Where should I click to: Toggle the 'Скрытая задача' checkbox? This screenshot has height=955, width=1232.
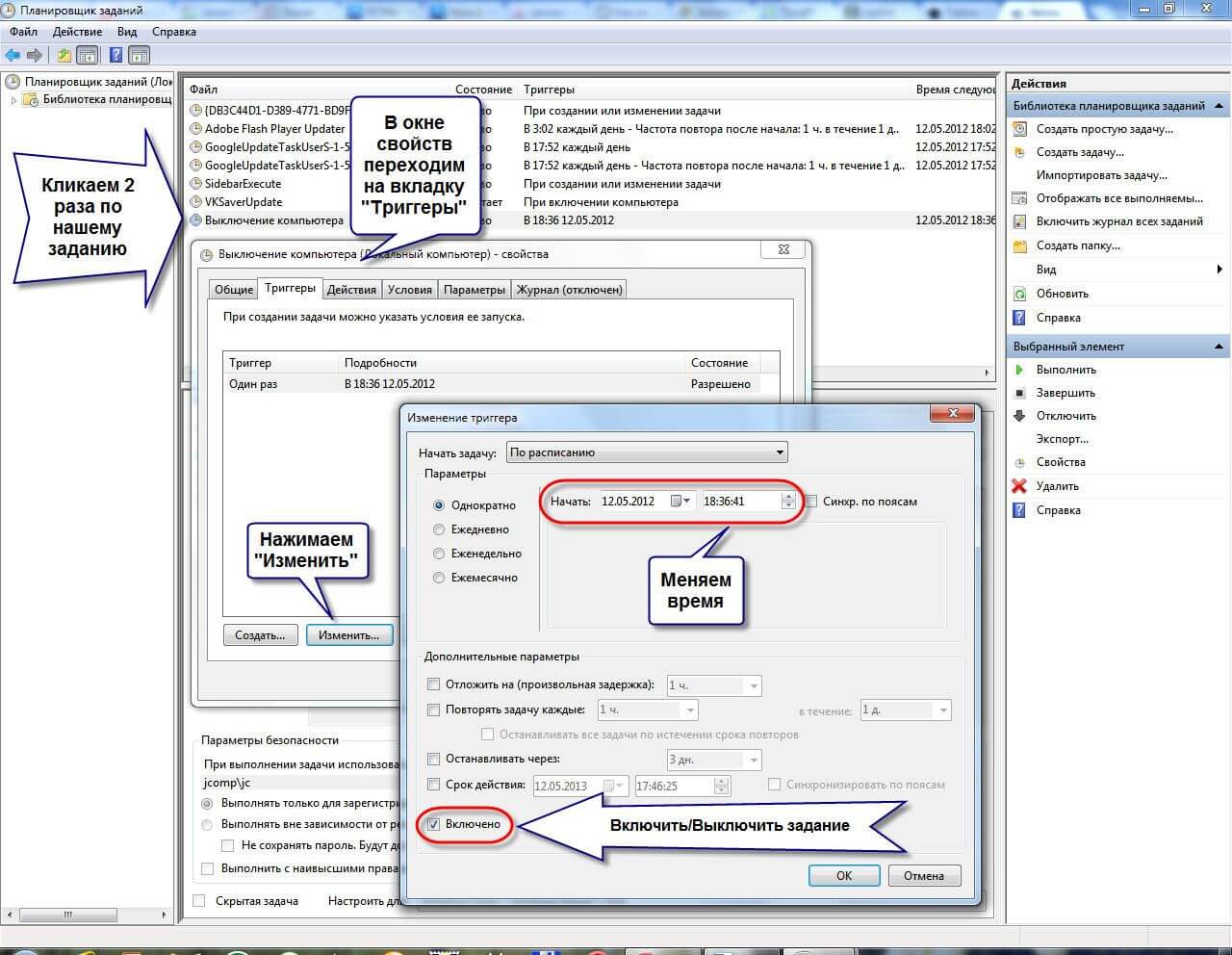(199, 901)
